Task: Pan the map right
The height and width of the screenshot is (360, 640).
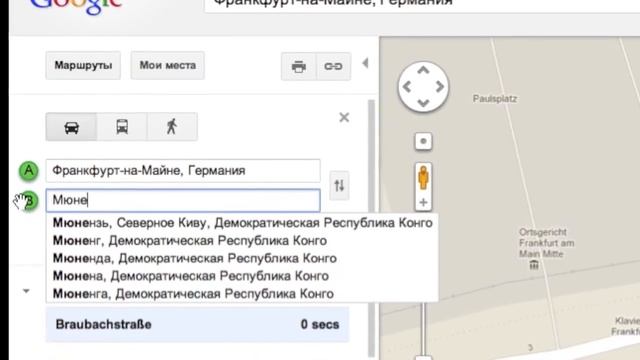Action: (x=440, y=87)
